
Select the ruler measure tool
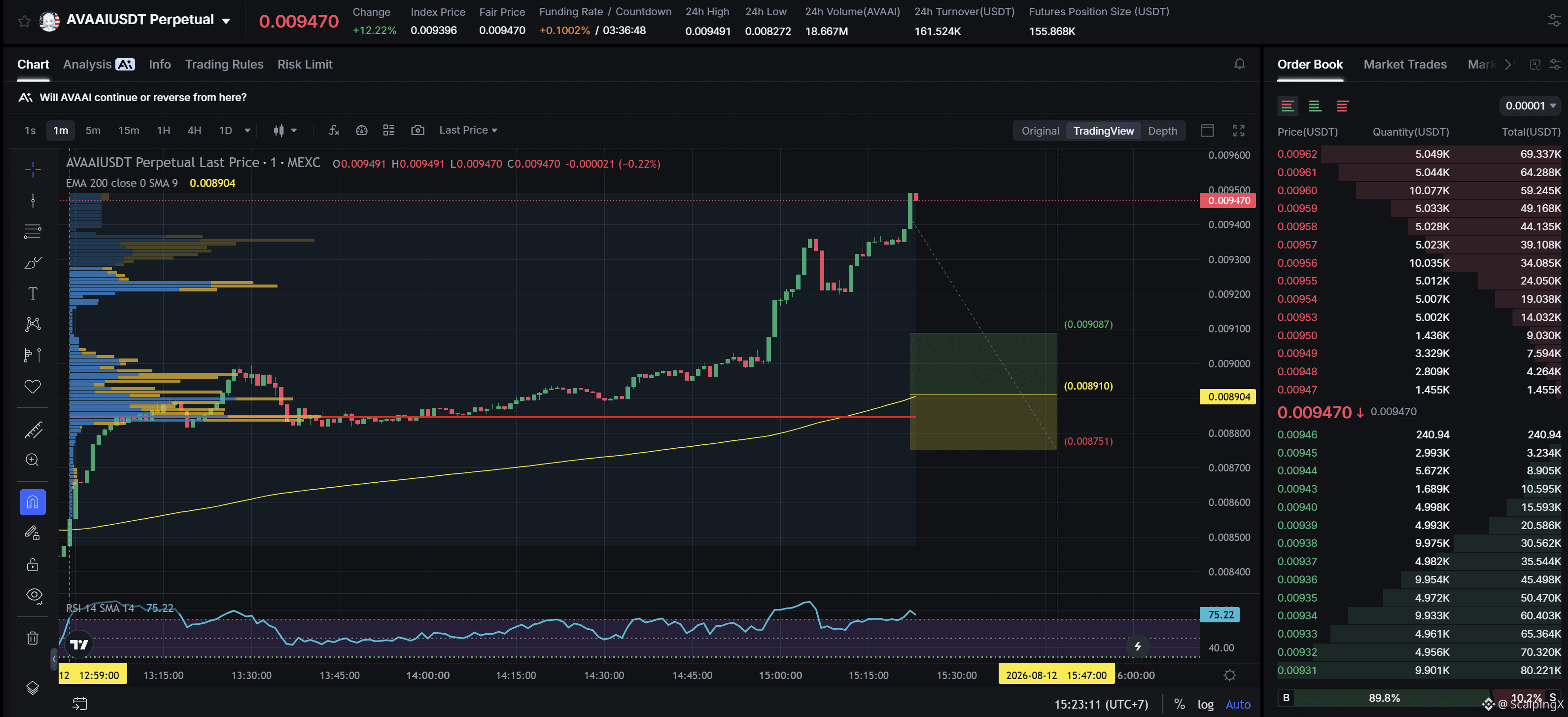(x=33, y=430)
